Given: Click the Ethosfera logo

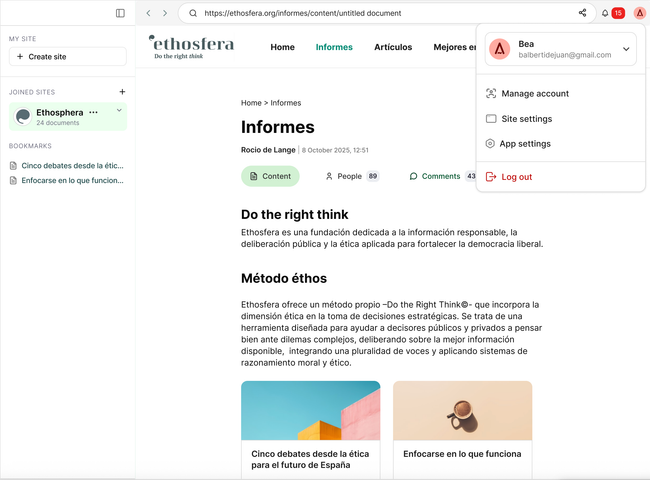Looking at the screenshot, I should click(x=191, y=47).
